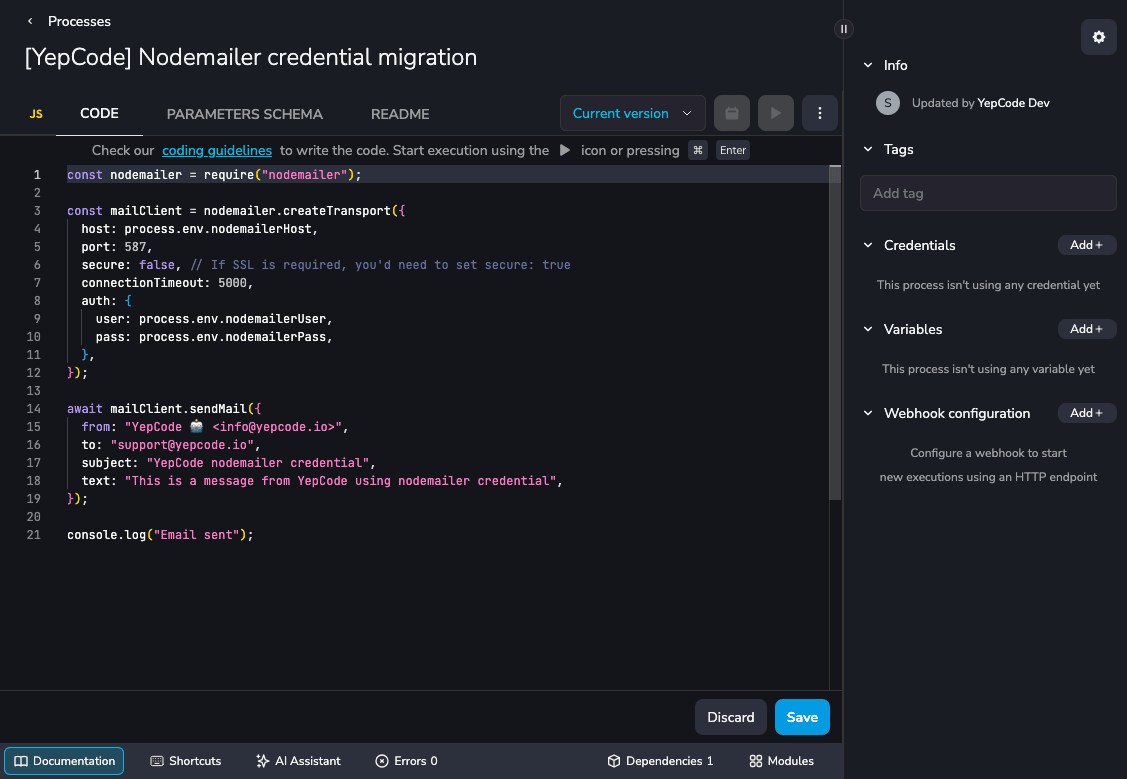Image resolution: width=1127 pixels, height=779 pixels.
Task: Click code line 'port: 587,'
Action: tap(116, 246)
